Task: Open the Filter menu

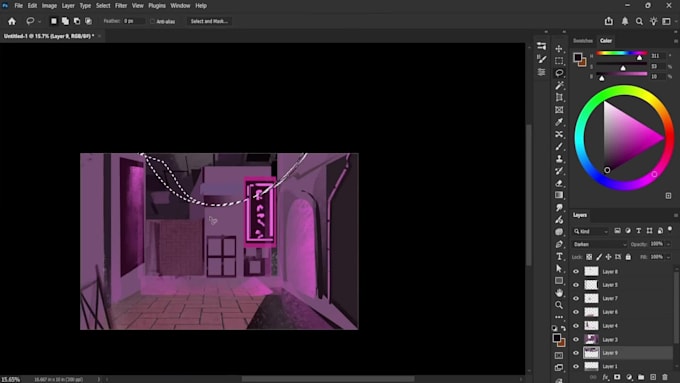Action: point(121,6)
